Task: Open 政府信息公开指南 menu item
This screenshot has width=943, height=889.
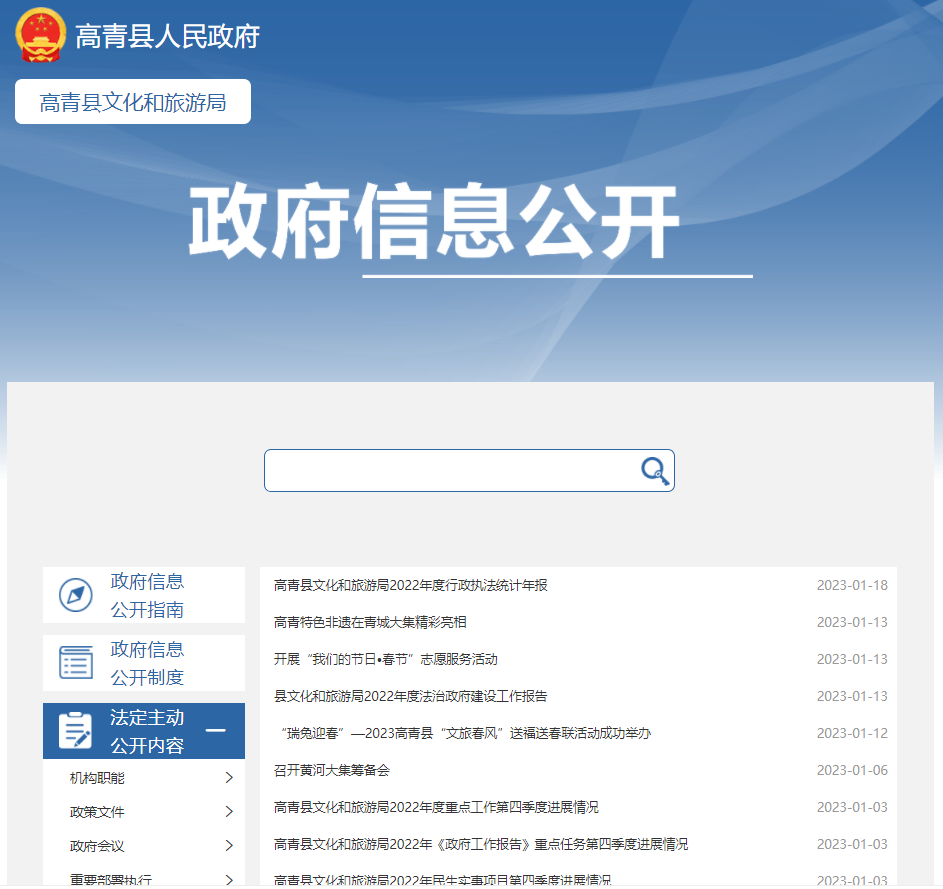Action: click(x=147, y=595)
